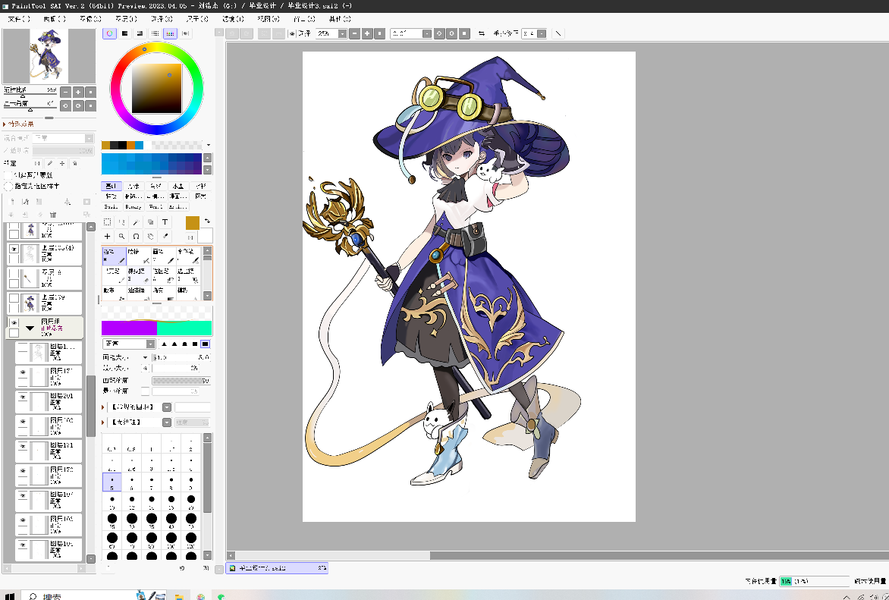Zoom out button in navigator panel
The height and width of the screenshot is (600, 889).
click(66, 92)
